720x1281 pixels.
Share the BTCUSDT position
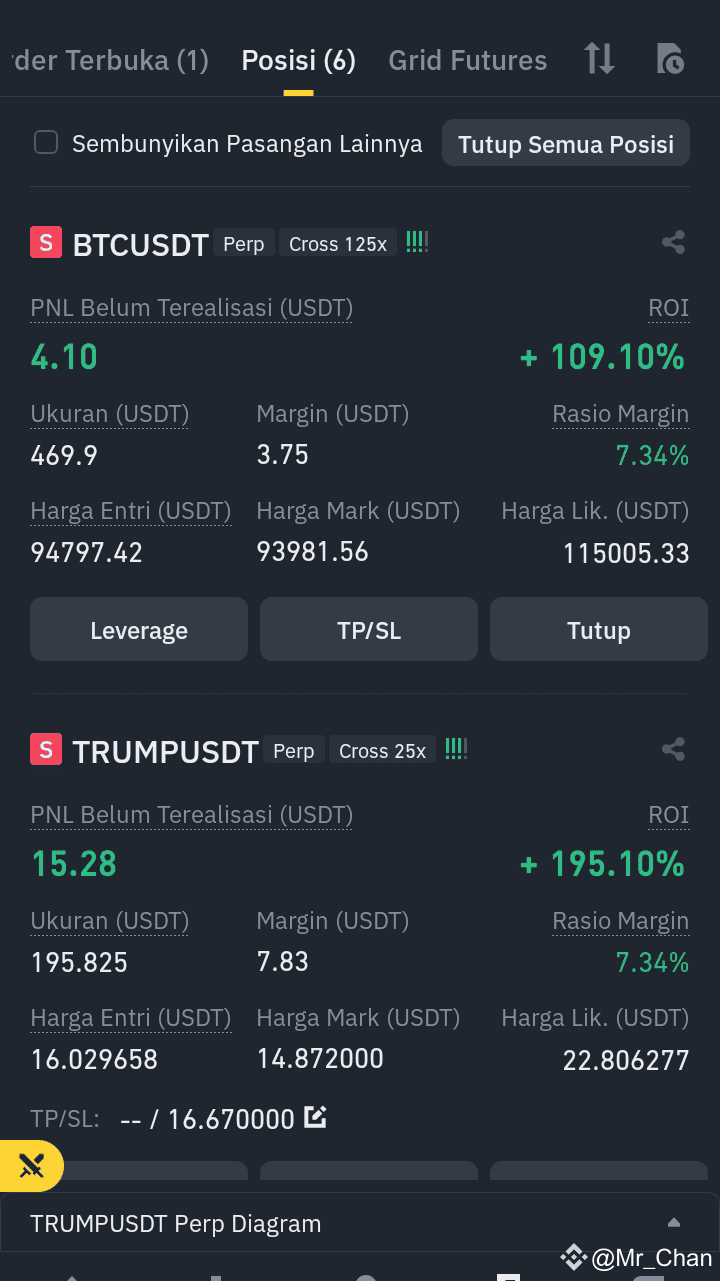[673, 242]
